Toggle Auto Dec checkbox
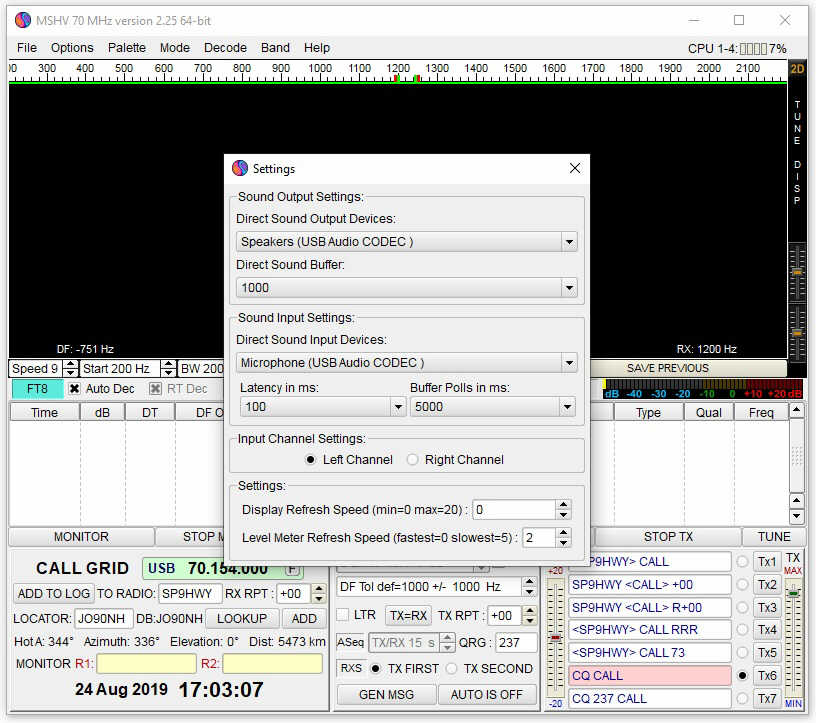Image resolution: width=816 pixels, height=723 pixels. click(x=74, y=389)
